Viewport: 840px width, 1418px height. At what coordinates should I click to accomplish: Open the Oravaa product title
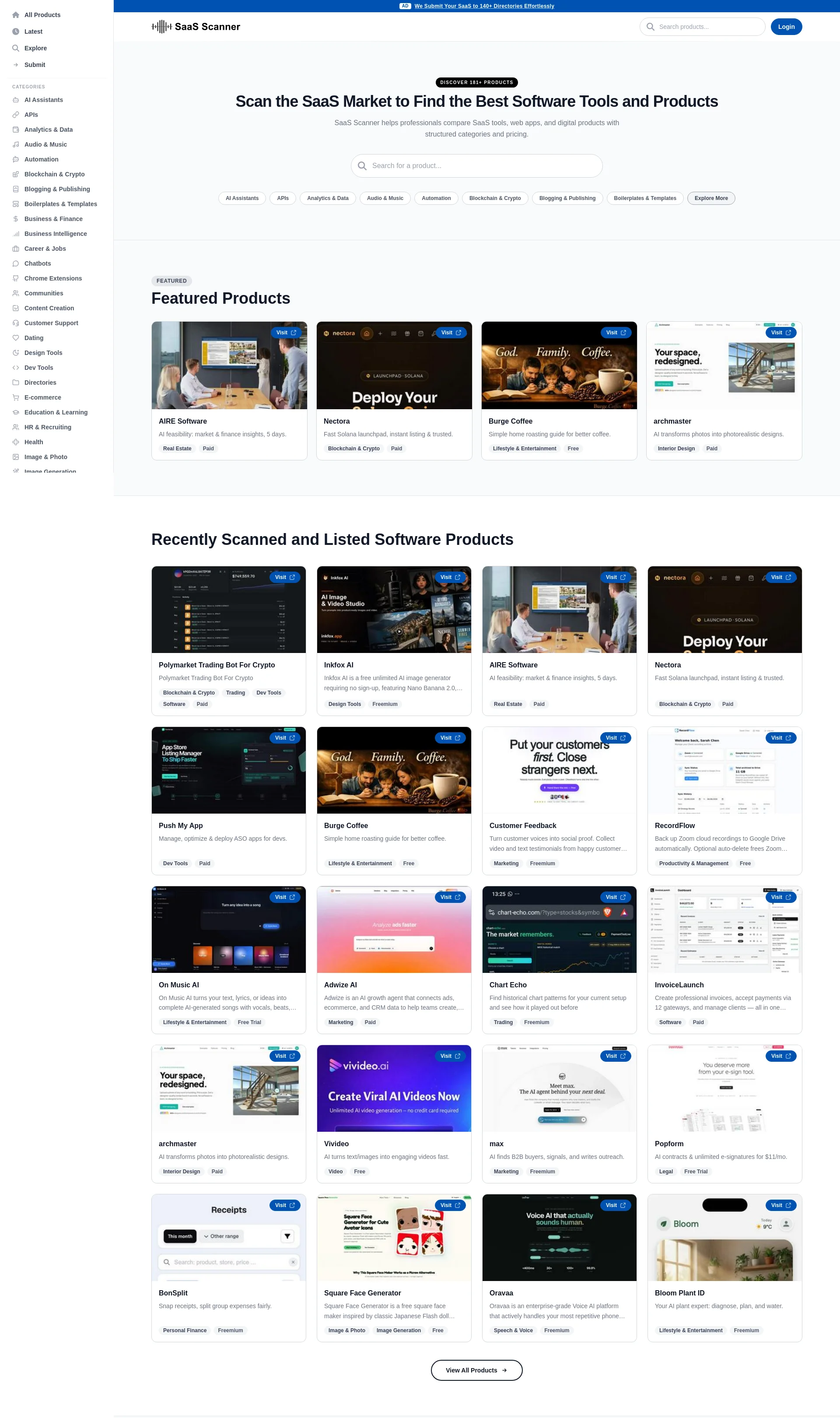501,1293
